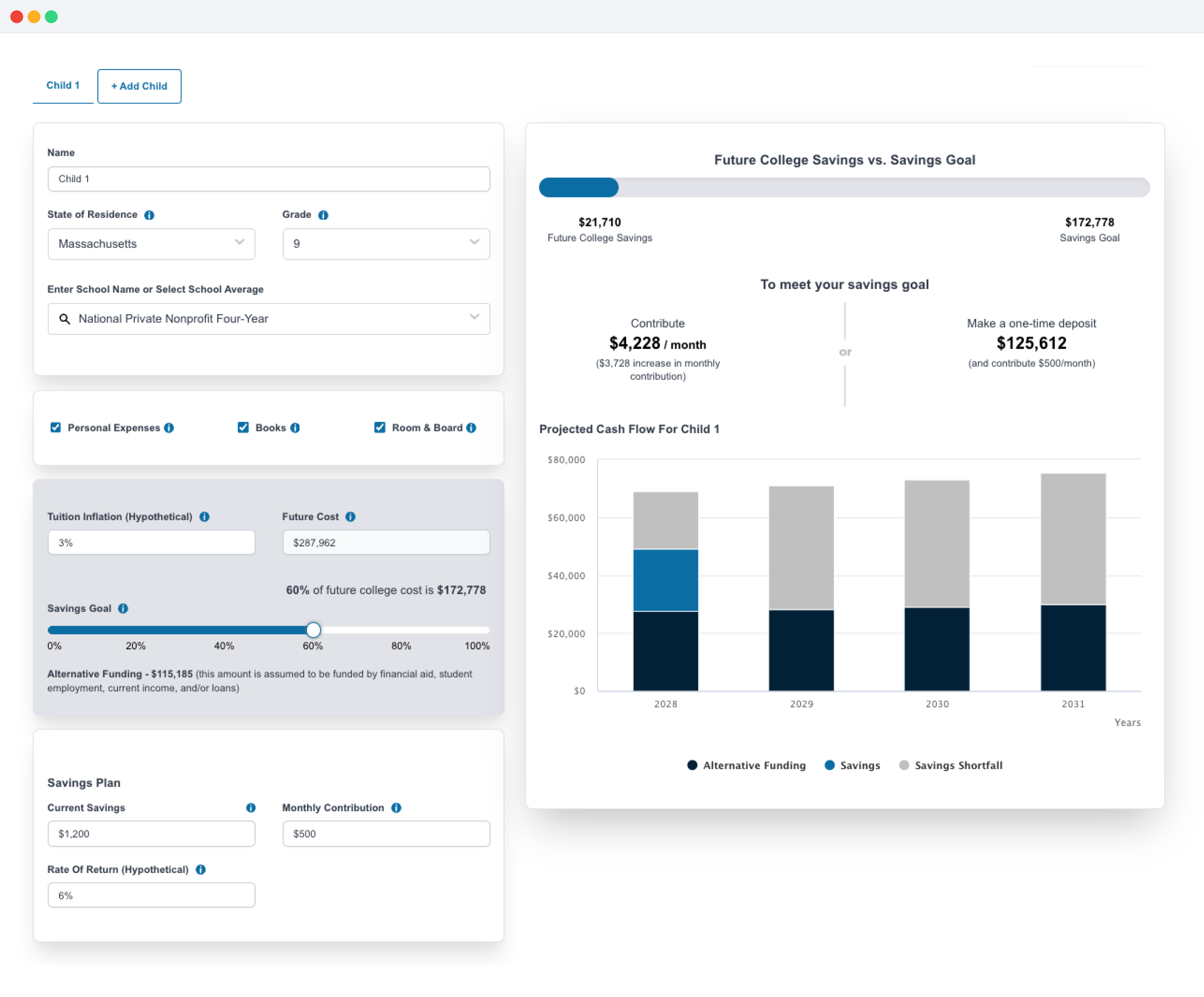Click the school search magnifier icon
The image size is (1204, 997).
click(x=65, y=319)
